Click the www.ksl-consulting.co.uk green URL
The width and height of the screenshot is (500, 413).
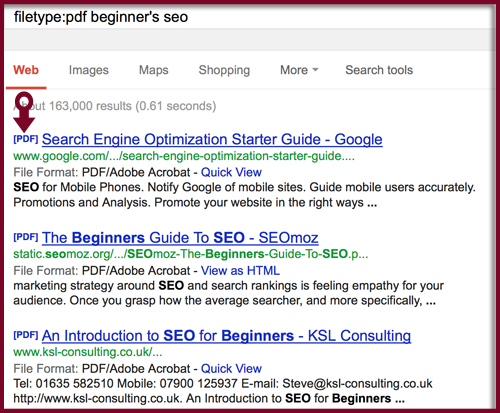[x=88, y=352]
